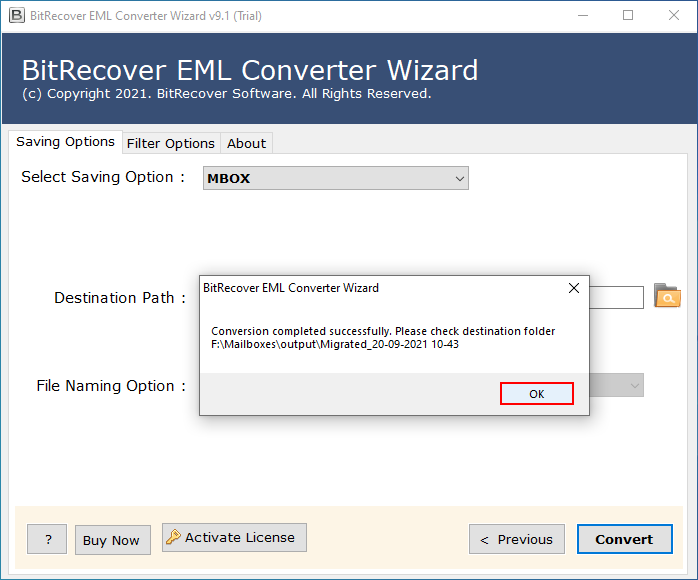Click the question mark help button
The width and height of the screenshot is (698, 580).
coord(47,539)
